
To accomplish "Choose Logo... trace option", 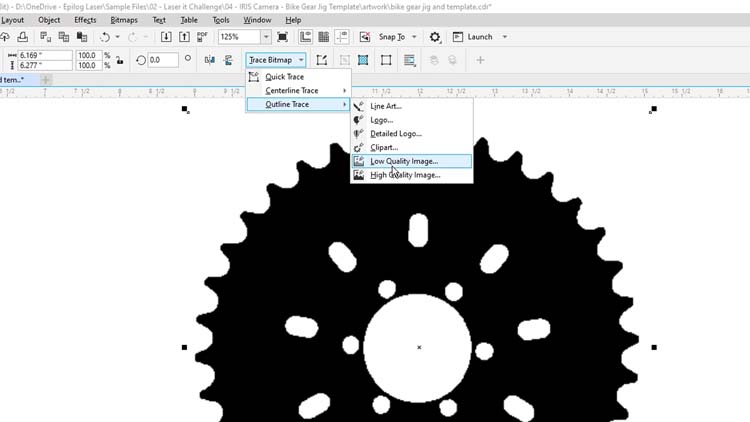I will [x=411, y=120].
